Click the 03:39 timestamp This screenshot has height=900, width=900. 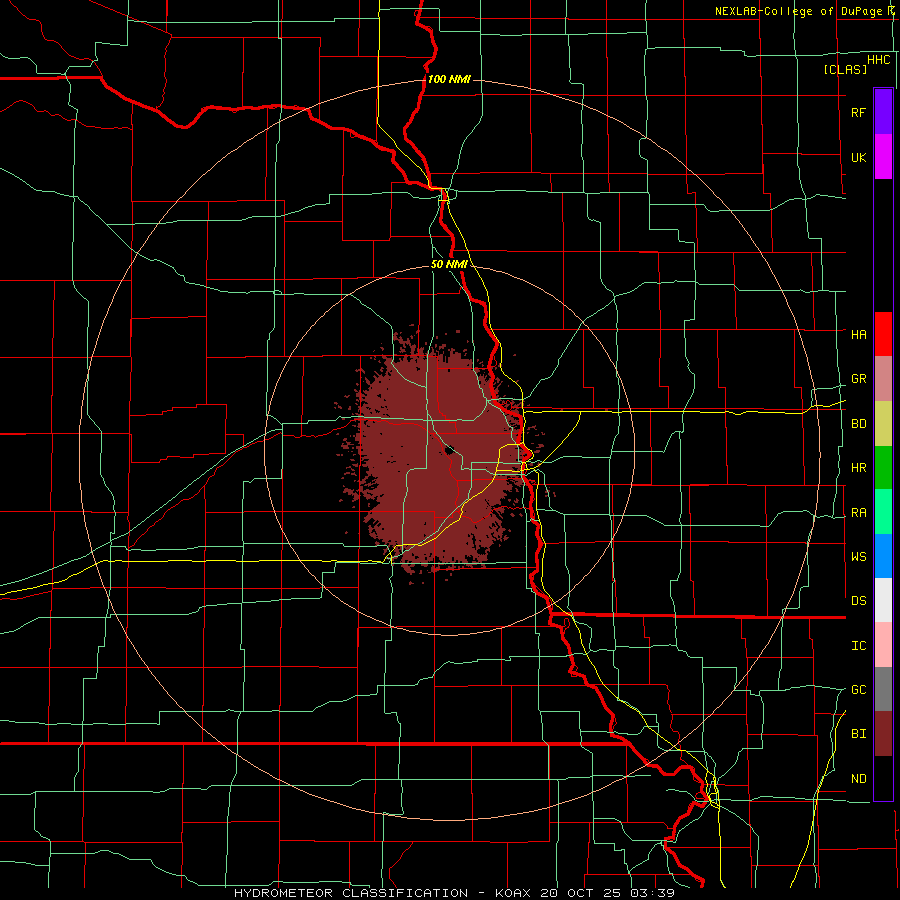652,893
